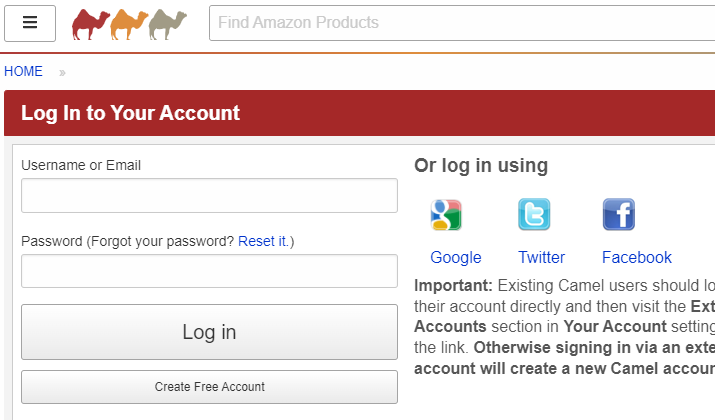The width and height of the screenshot is (715, 420).
Task: Open the Google text link
Action: [x=456, y=258]
